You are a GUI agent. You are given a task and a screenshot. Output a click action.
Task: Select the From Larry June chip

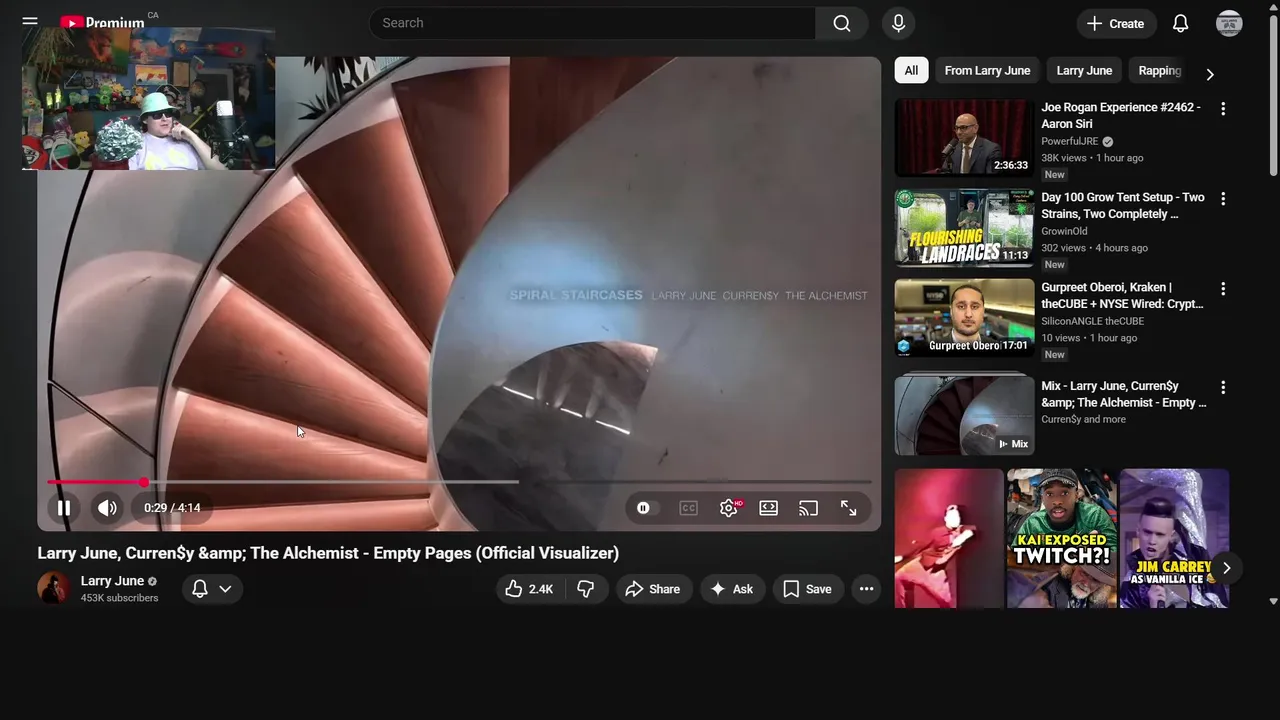coord(987,70)
